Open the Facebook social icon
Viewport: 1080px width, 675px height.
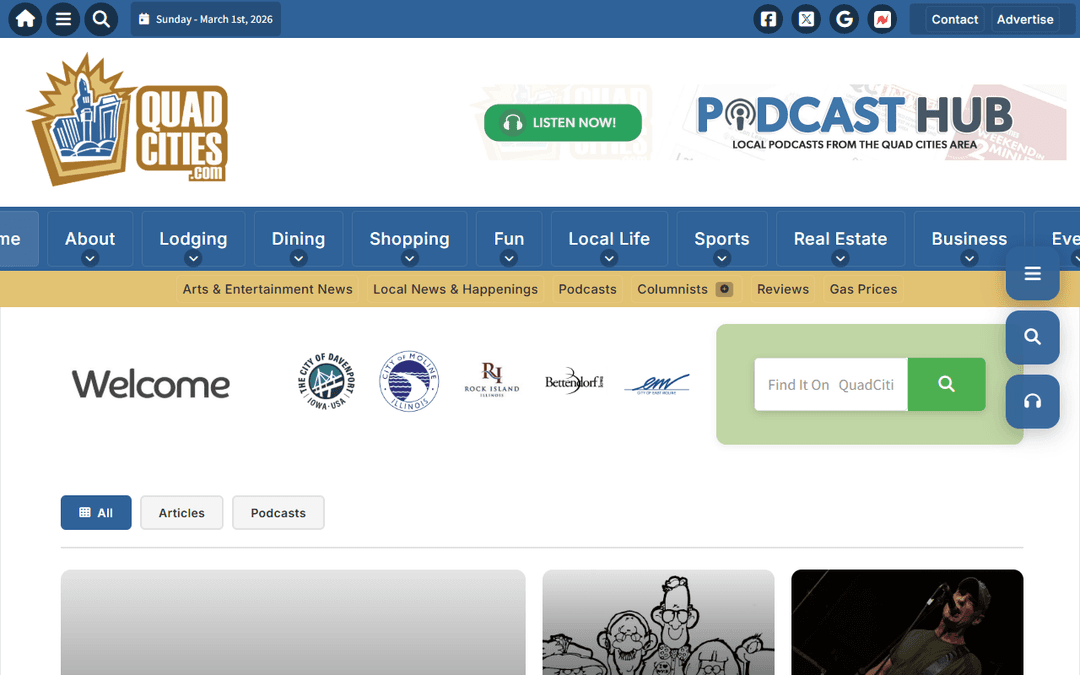click(768, 19)
